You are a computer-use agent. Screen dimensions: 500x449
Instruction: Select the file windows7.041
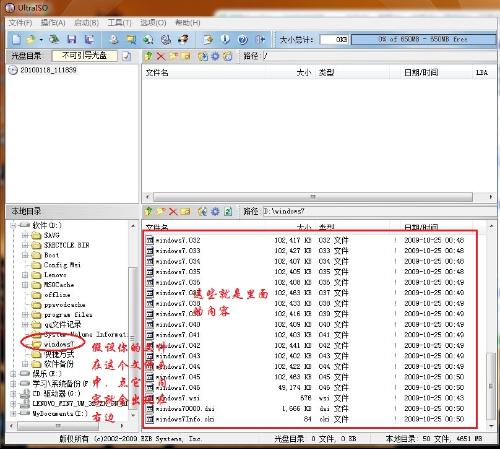178,335
